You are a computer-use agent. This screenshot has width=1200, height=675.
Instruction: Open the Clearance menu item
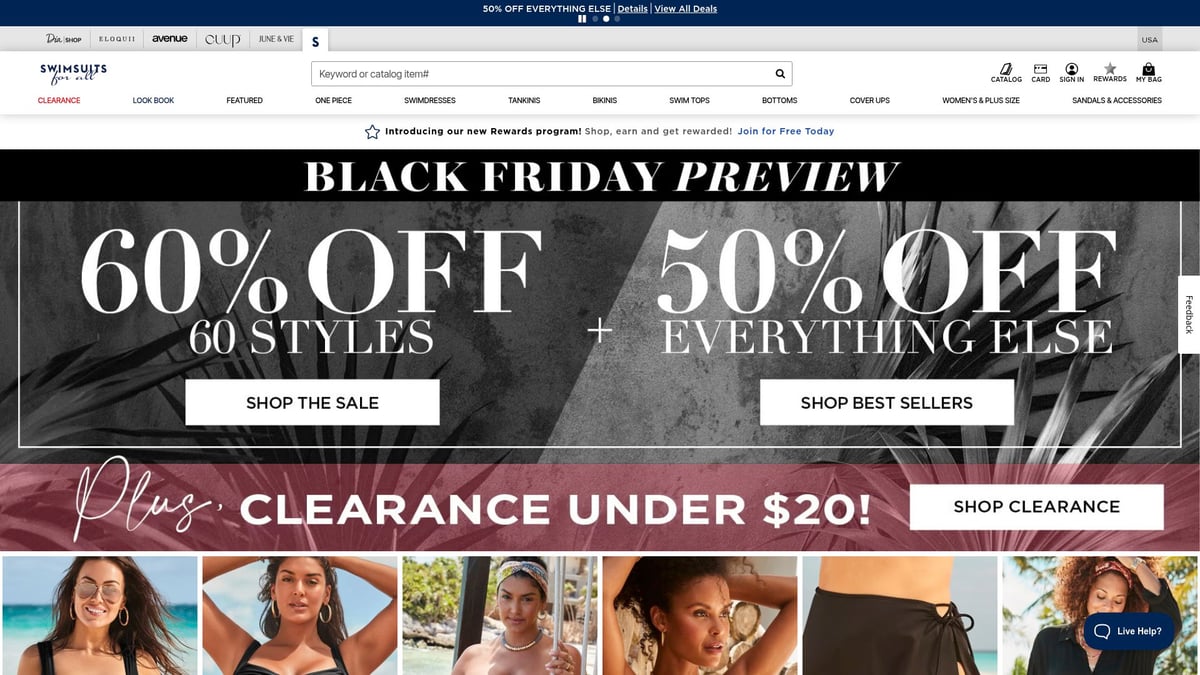[59, 101]
